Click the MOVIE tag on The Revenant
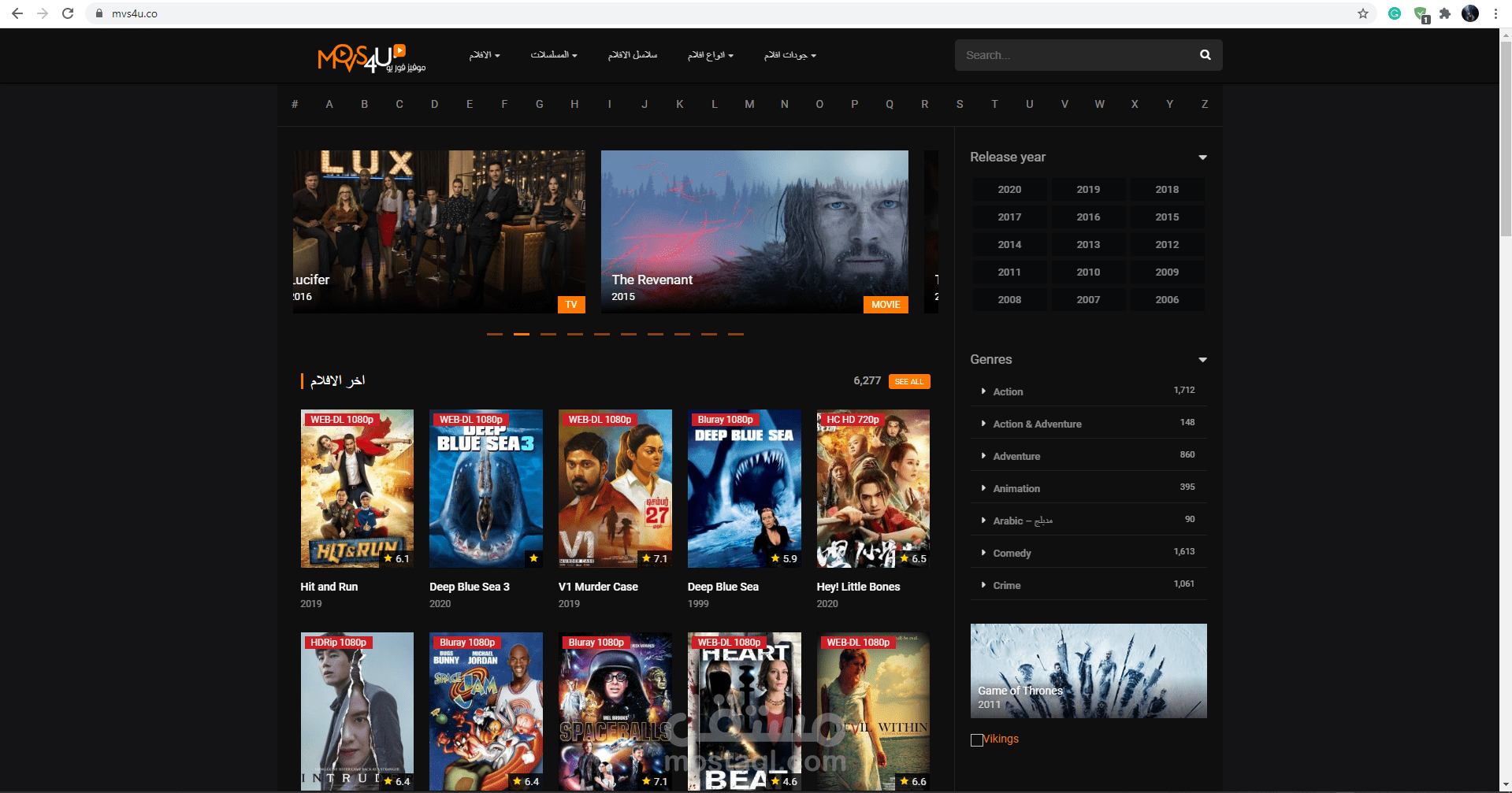1512x793 pixels. point(886,305)
